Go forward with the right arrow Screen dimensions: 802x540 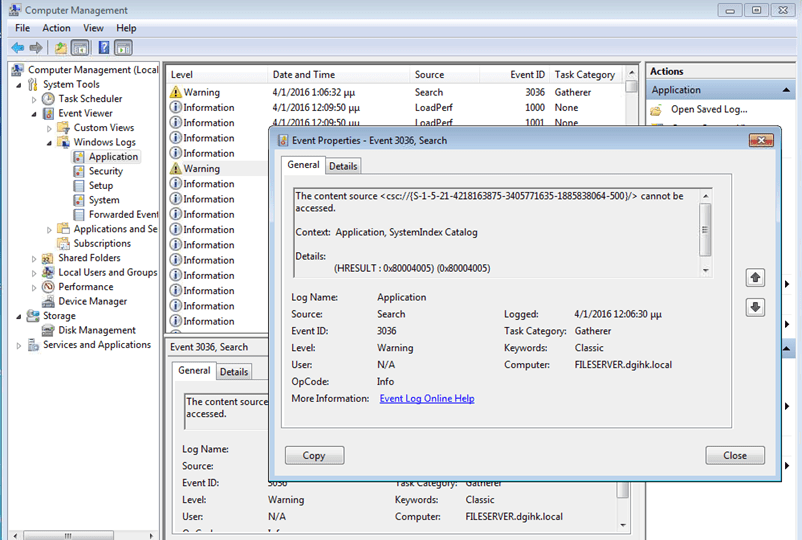[x=36, y=48]
